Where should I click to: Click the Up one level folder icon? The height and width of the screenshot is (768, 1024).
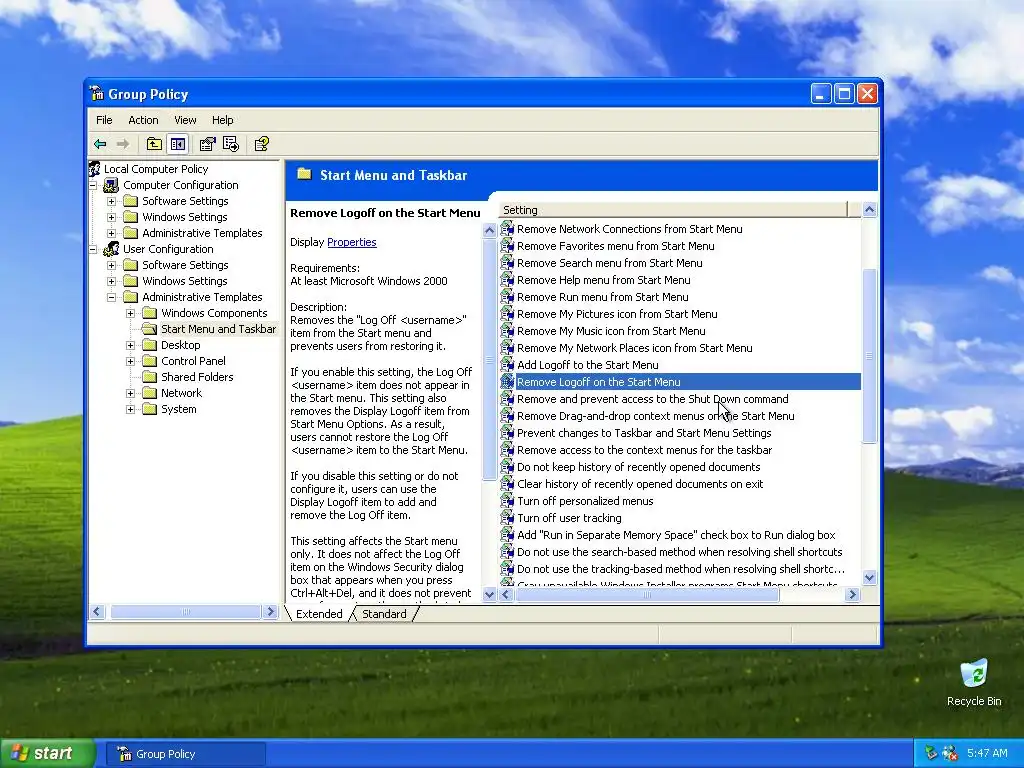point(154,144)
